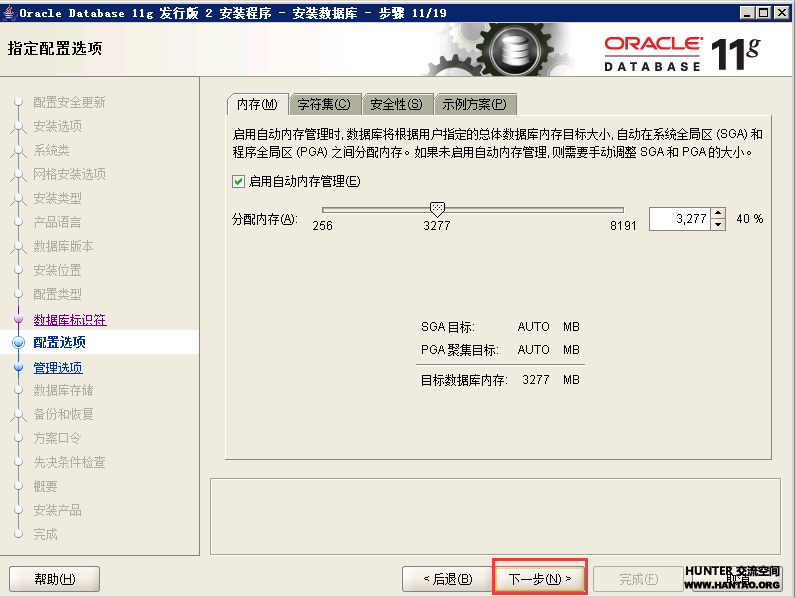The width and height of the screenshot is (795, 598).
Task: Click the Java icon in title bar
Action: coord(9,12)
